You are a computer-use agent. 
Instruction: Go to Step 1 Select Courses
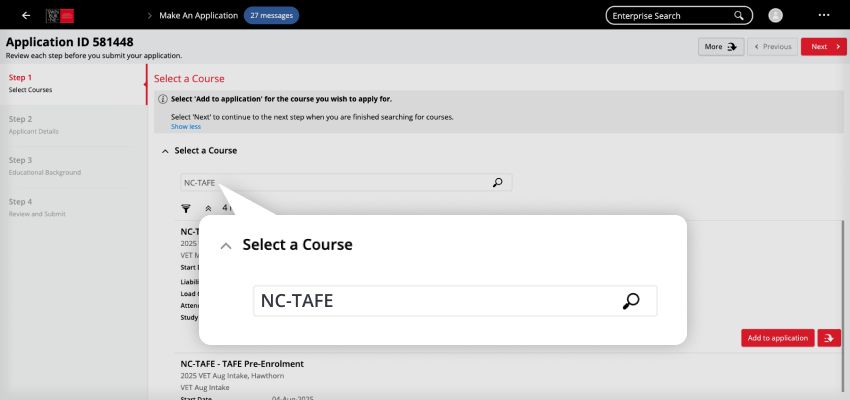pos(30,83)
